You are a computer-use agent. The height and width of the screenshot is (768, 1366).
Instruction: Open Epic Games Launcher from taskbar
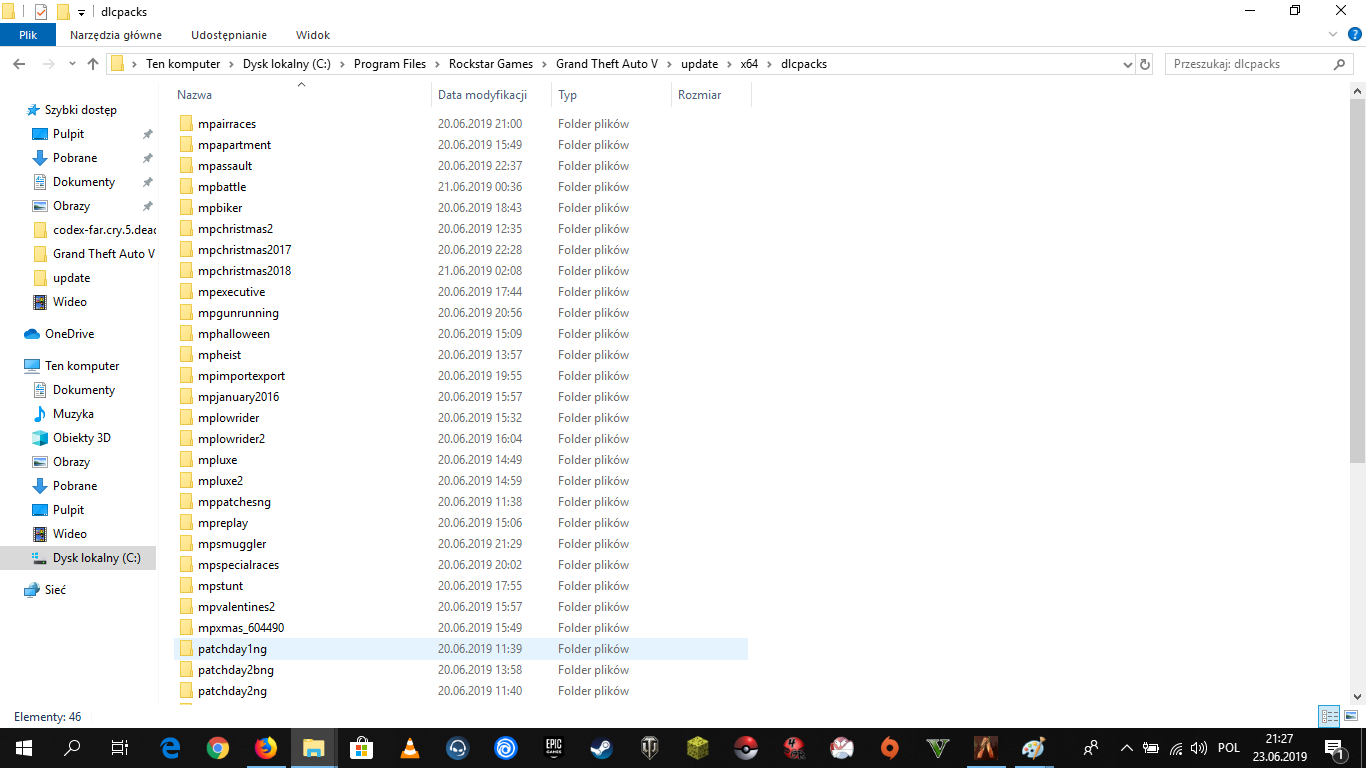[x=554, y=748]
